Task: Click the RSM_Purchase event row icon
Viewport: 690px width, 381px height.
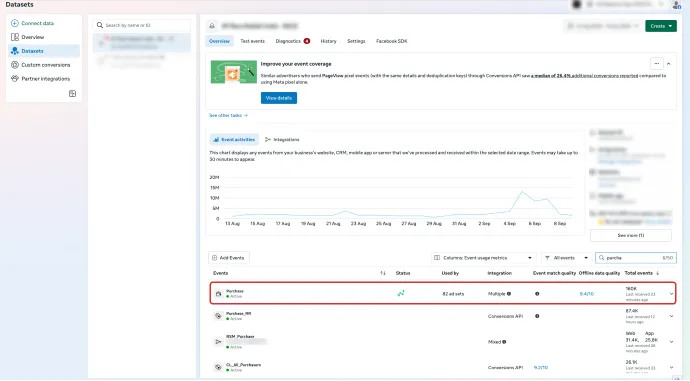Action: pyautogui.click(x=218, y=341)
